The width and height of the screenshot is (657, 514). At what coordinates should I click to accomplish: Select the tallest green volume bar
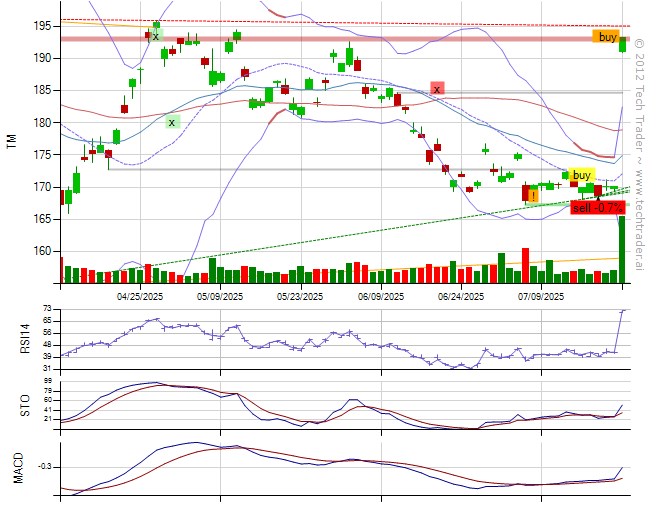tap(622, 249)
